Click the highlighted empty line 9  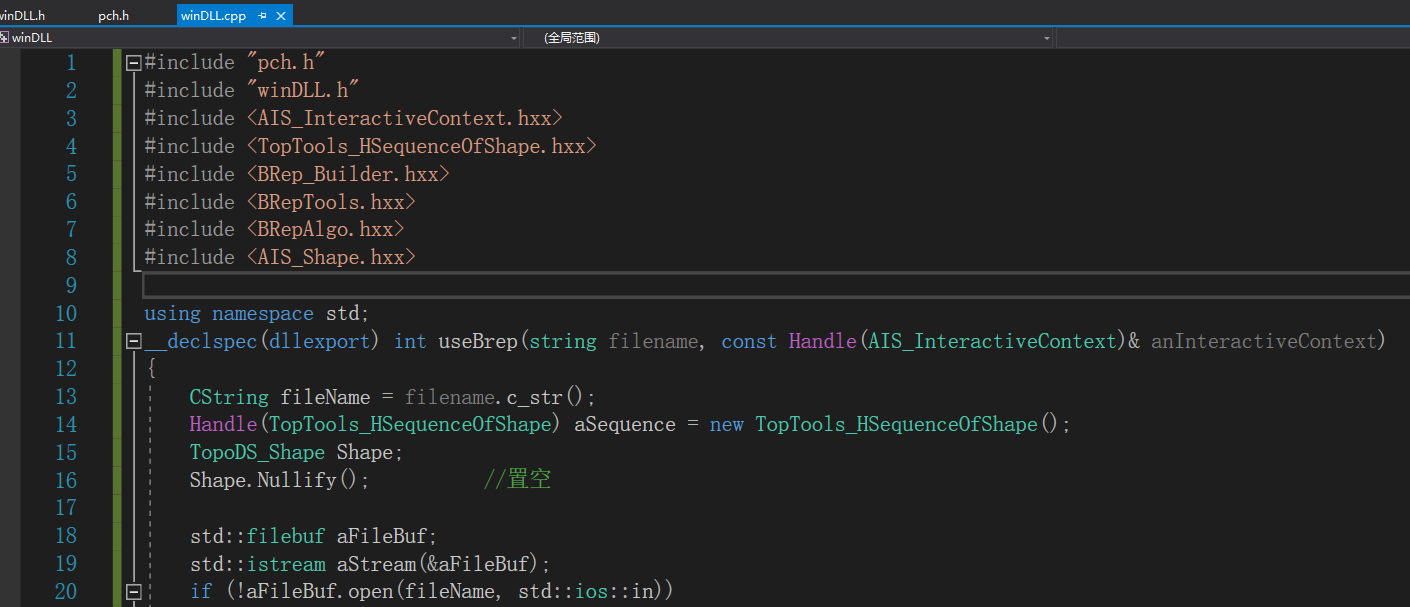click(400, 285)
